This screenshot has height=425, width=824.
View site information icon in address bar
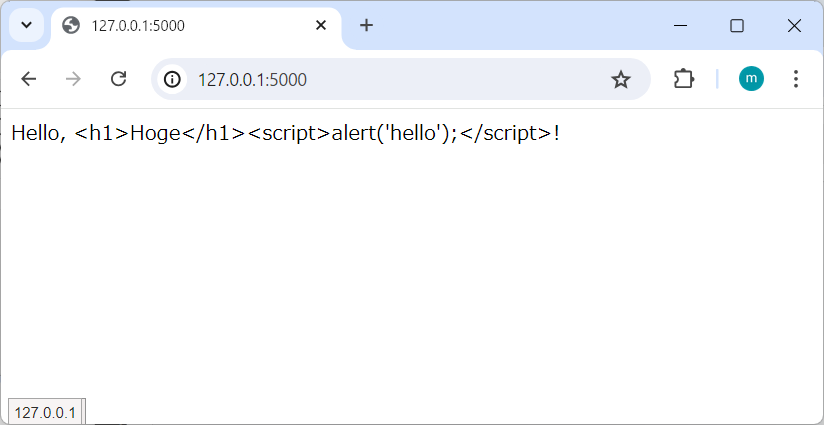(173, 79)
